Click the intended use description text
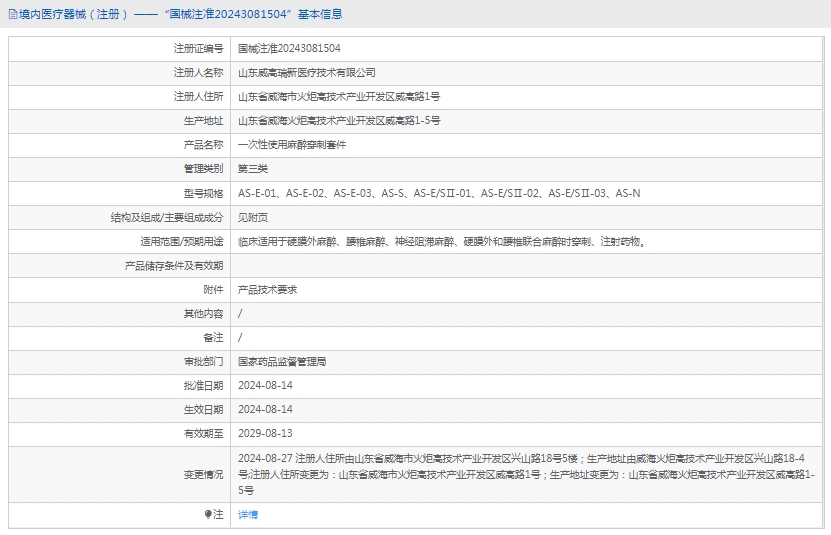The height and width of the screenshot is (535, 831). click(442, 241)
